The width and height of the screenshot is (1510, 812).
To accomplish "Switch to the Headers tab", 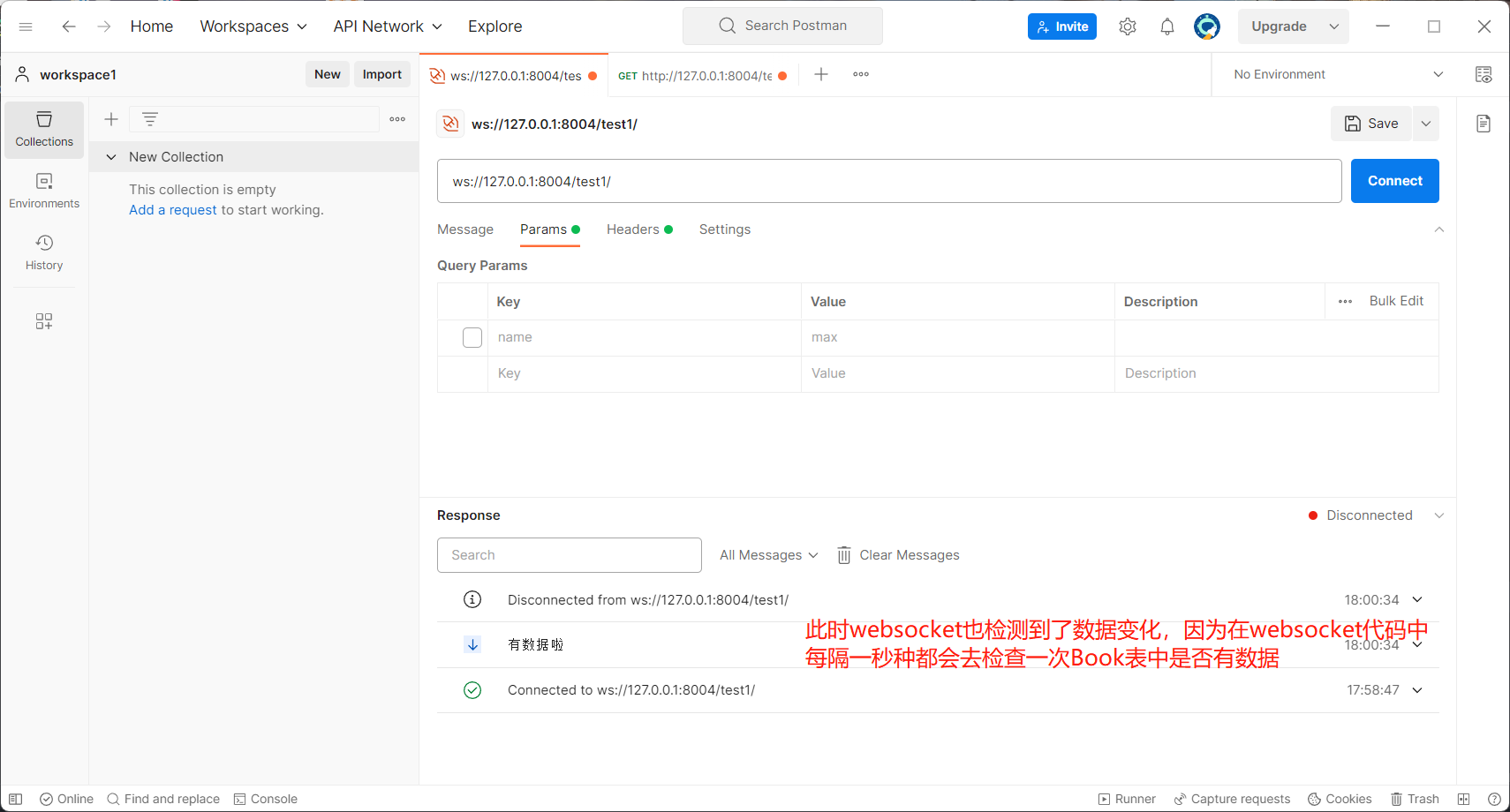I will 639,229.
